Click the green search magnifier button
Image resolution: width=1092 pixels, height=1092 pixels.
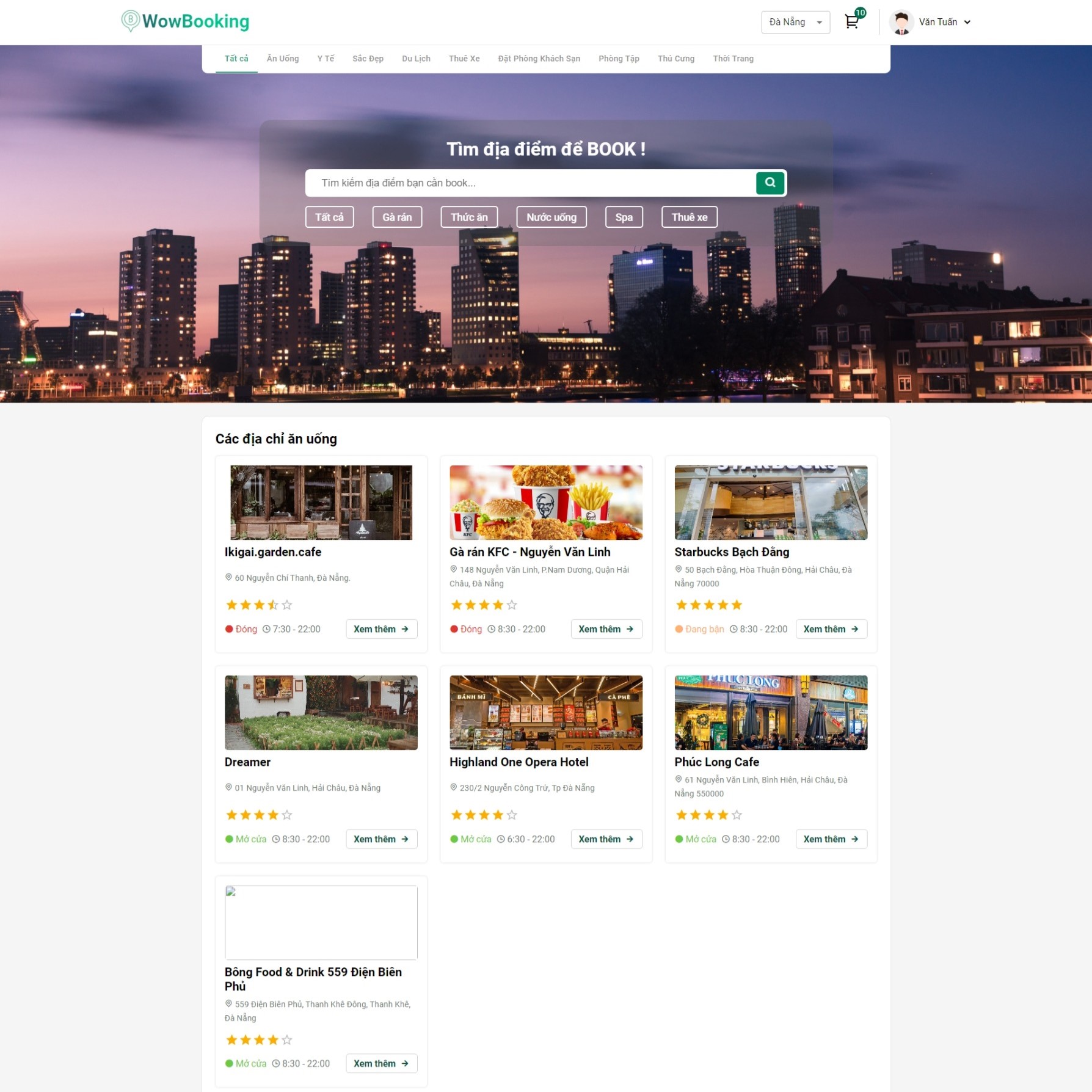coord(770,183)
